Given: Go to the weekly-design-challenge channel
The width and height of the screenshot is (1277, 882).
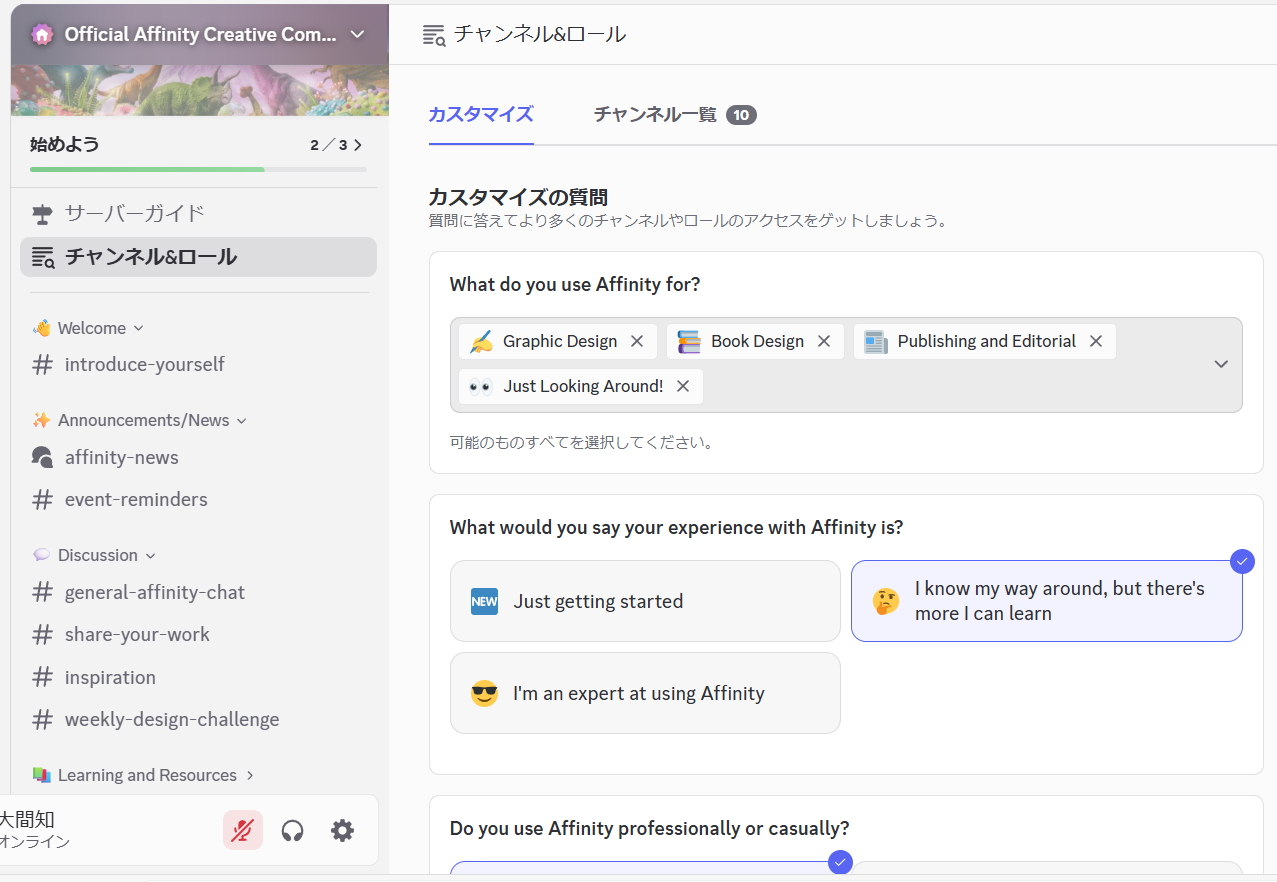Looking at the screenshot, I should [x=171, y=719].
